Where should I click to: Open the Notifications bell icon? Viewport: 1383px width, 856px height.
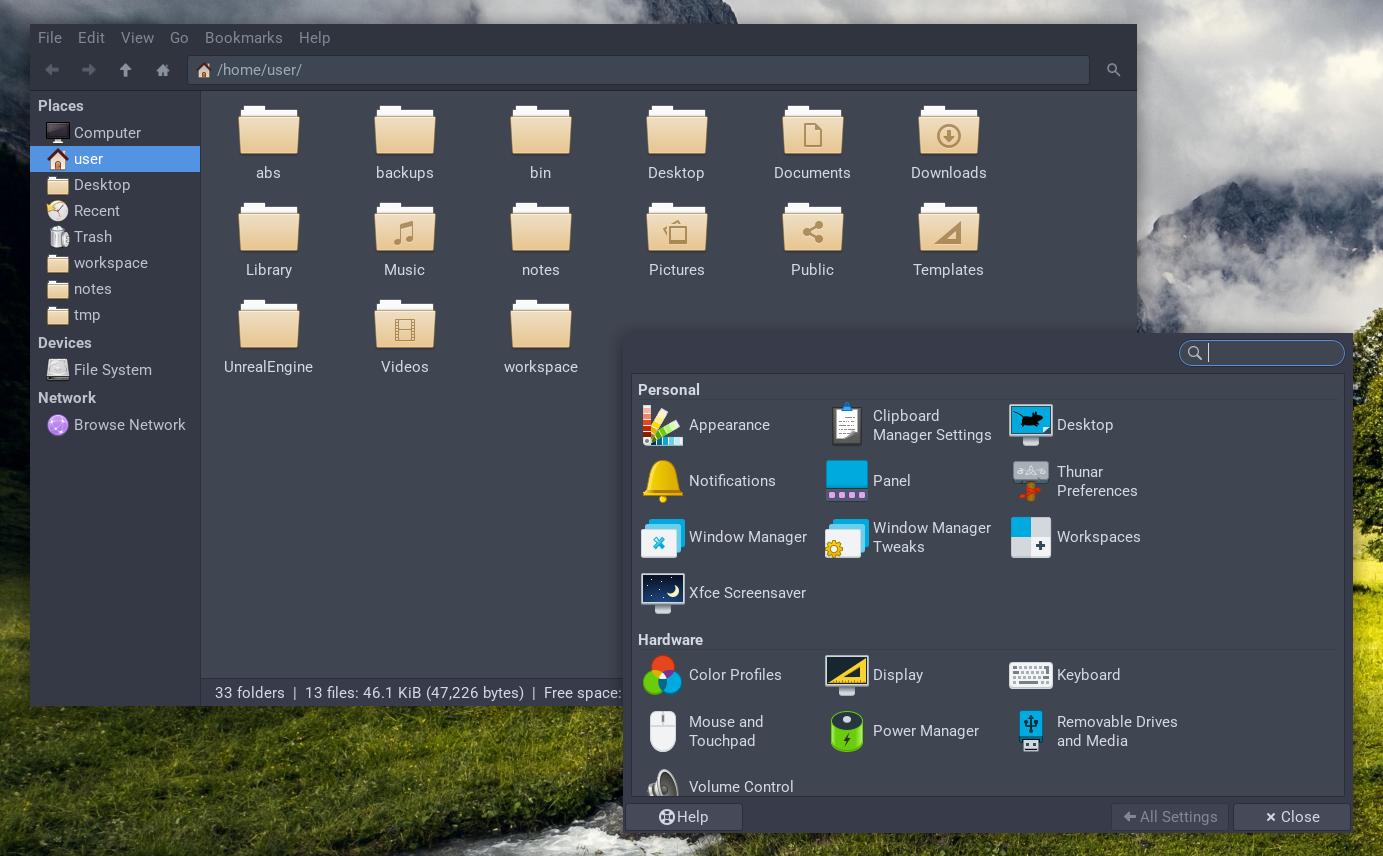662,481
